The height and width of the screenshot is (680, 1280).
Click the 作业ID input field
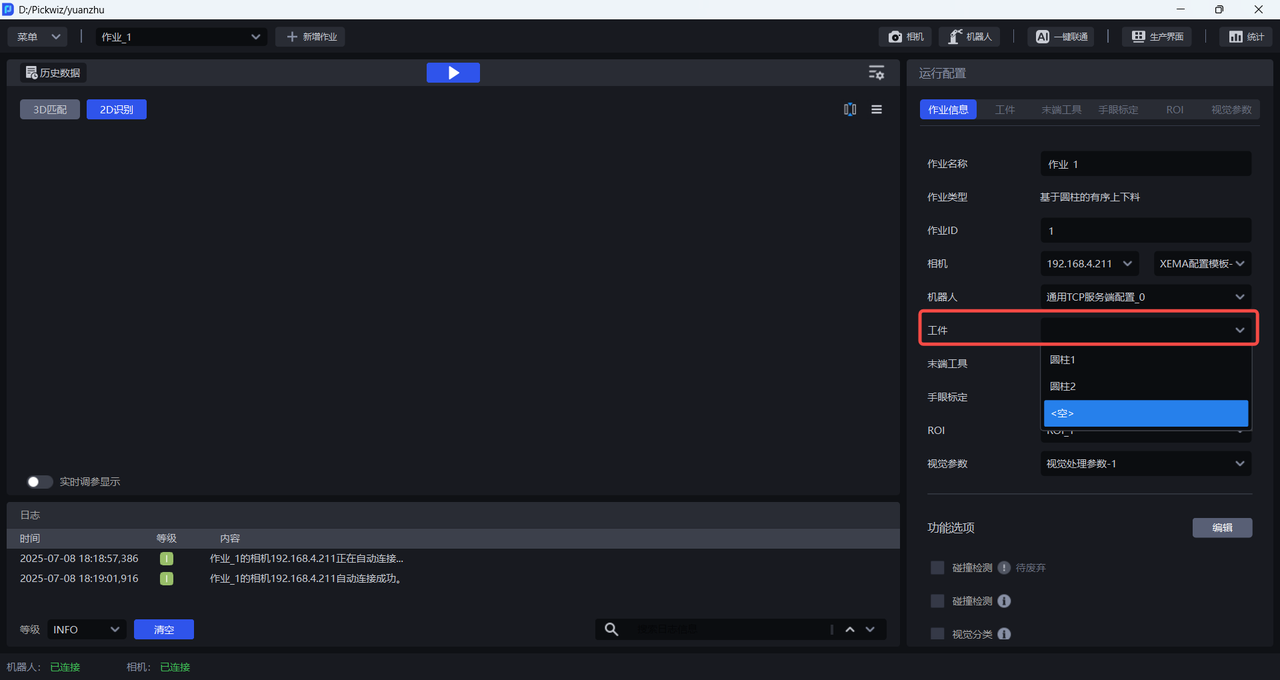(x=1145, y=231)
